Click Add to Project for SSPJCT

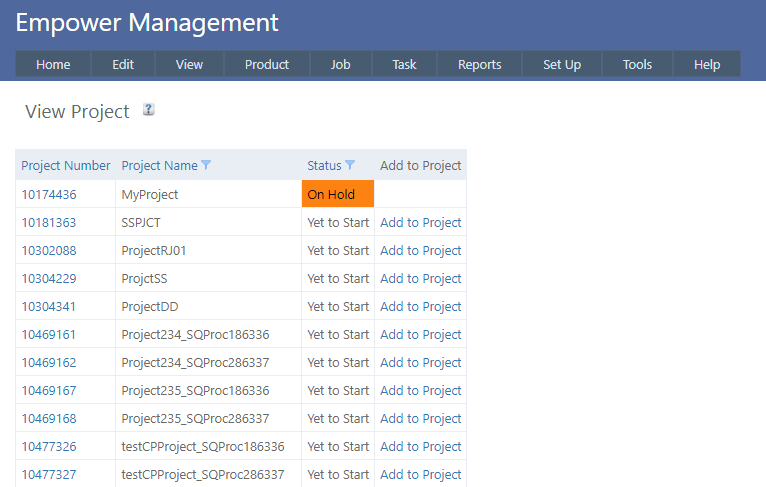(420, 222)
